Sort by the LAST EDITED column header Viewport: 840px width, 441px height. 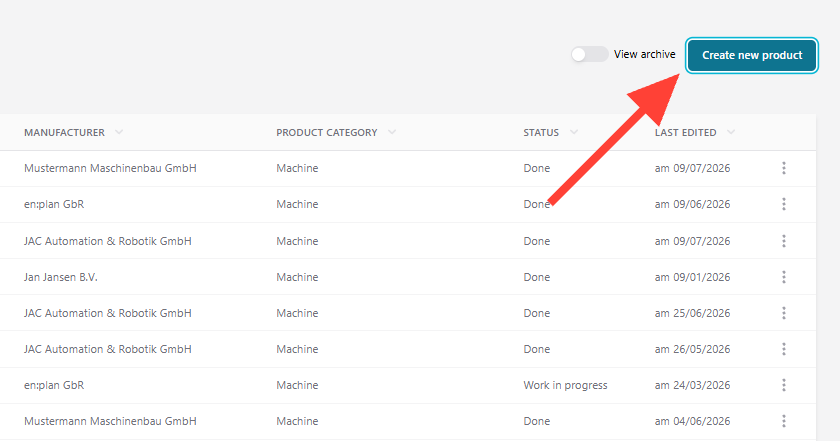pyautogui.click(x=685, y=132)
